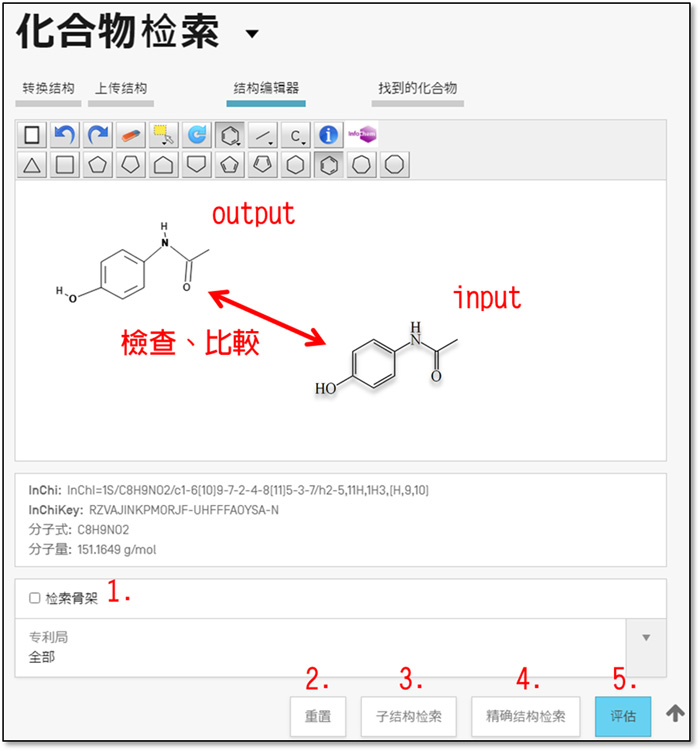Click the new blank canvas icon
Image resolution: width=700 pixels, height=751 pixels.
click(32, 134)
